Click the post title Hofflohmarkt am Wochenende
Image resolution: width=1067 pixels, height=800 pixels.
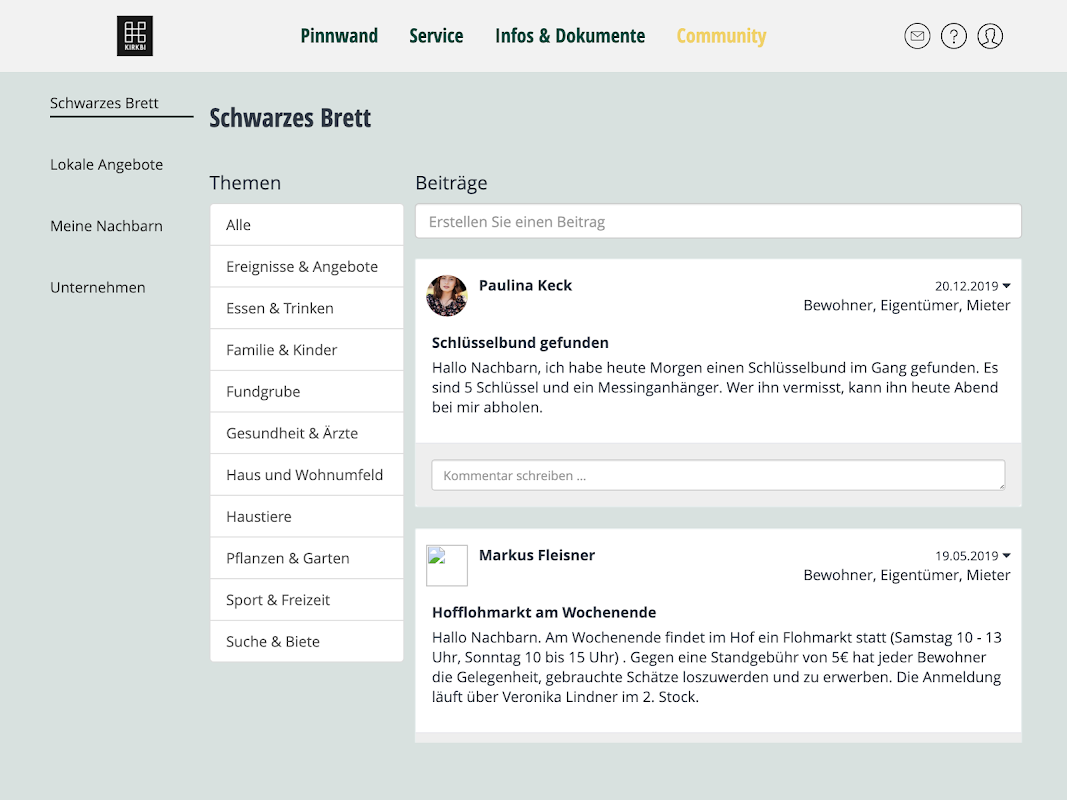pyautogui.click(x=544, y=612)
